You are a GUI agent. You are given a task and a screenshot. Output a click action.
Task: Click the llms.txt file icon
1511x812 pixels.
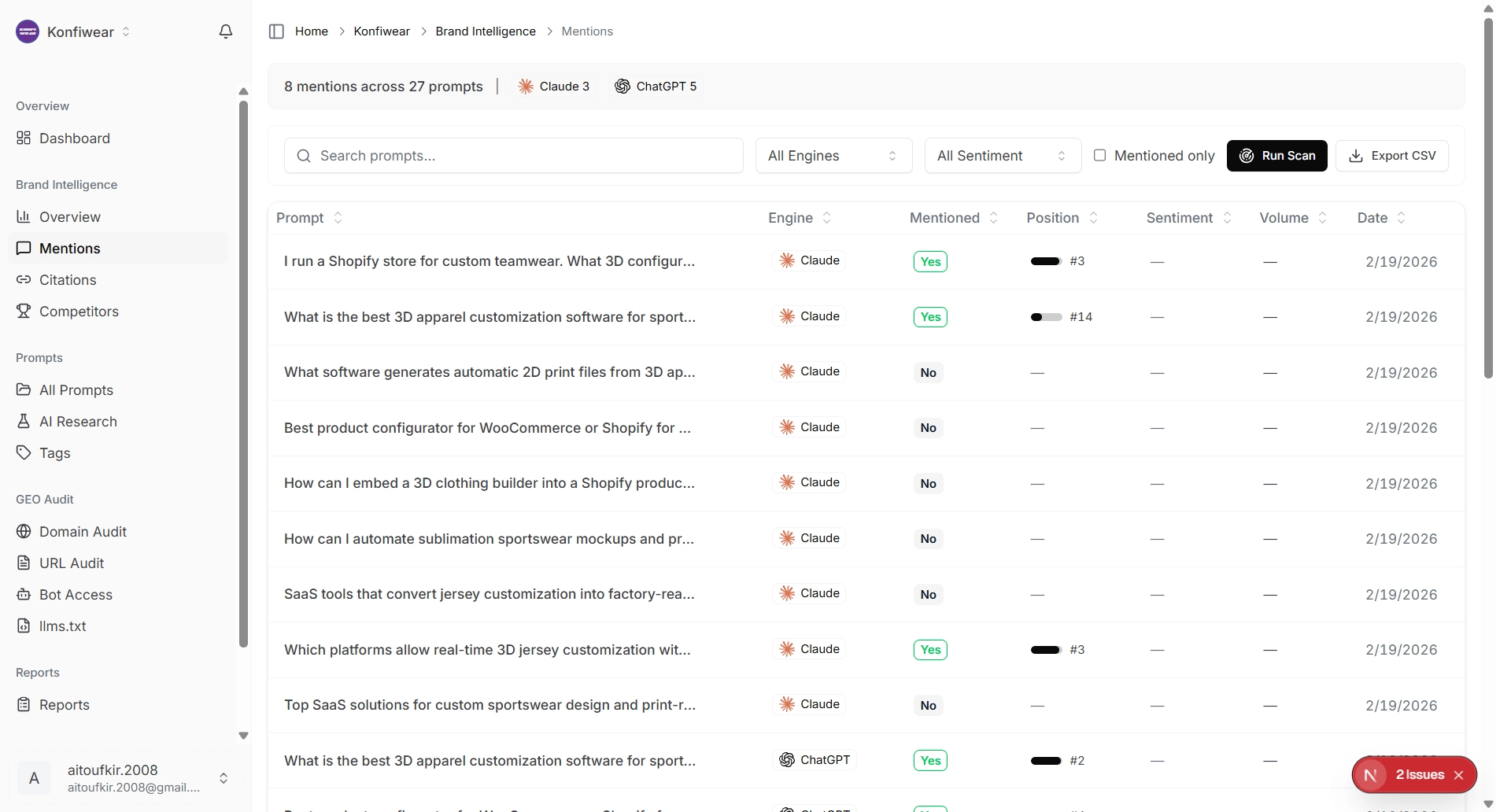24,626
